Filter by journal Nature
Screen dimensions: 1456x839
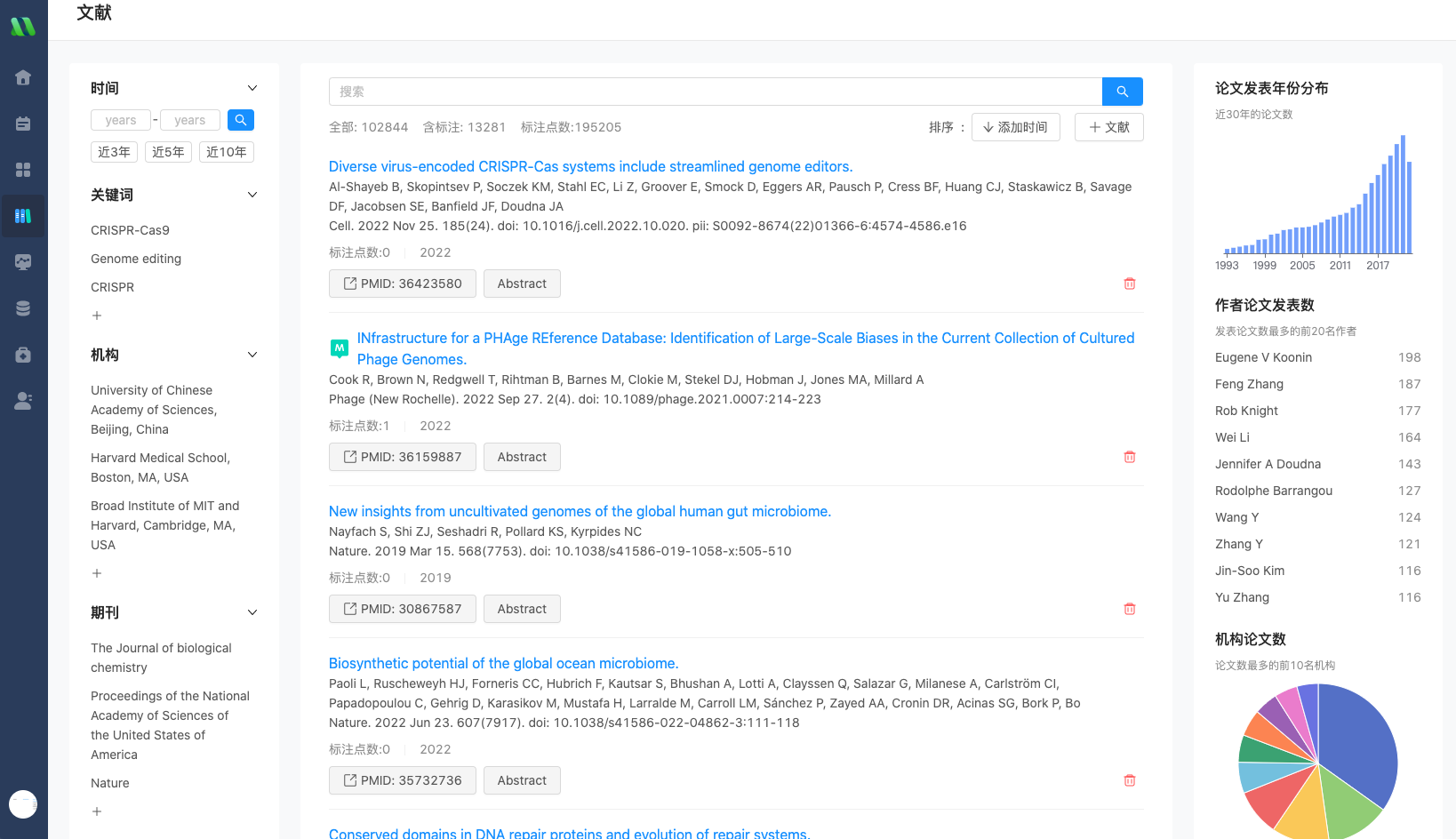(110, 783)
